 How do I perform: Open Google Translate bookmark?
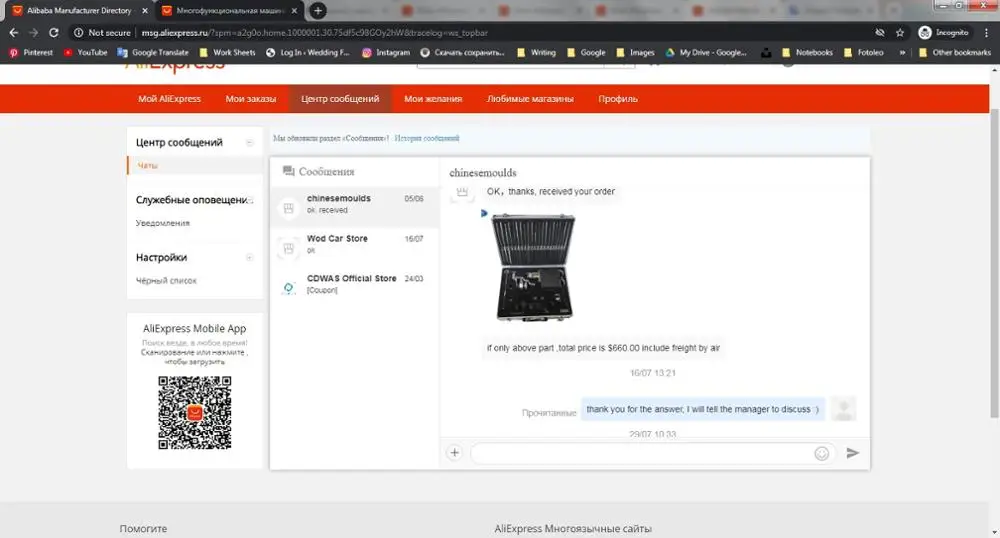153,52
